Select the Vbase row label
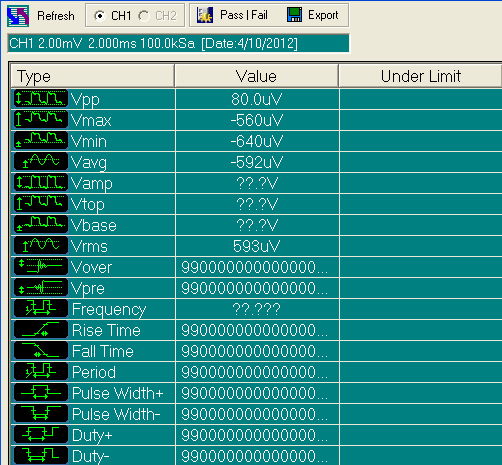The height and width of the screenshot is (465, 502). [x=94, y=225]
